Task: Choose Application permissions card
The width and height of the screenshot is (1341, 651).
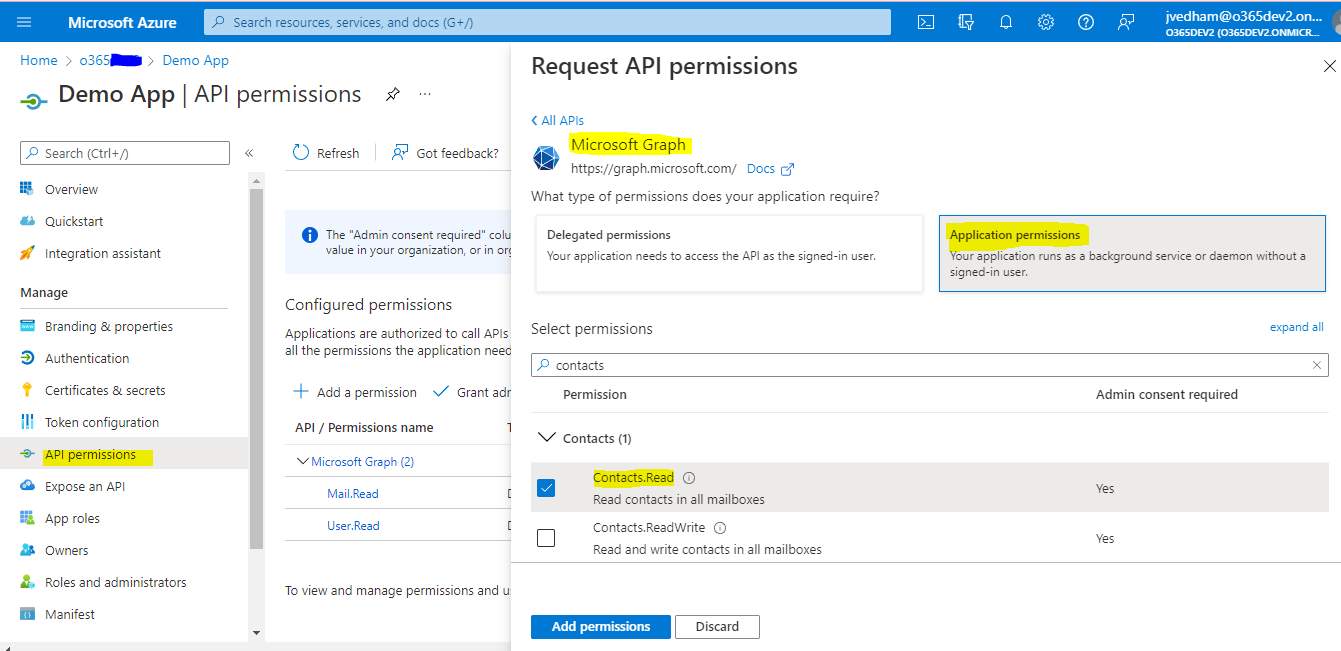Action: 1132,253
